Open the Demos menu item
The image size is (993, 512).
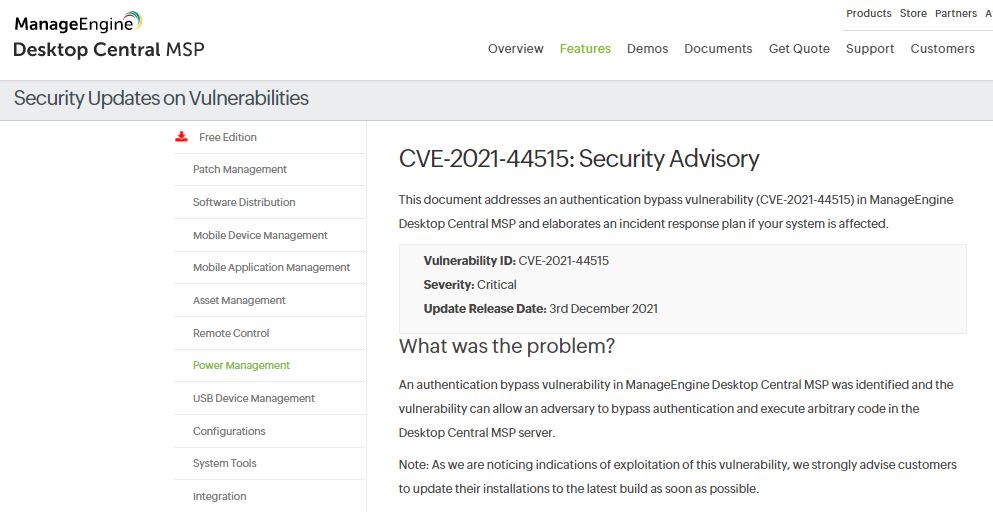pyautogui.click(x=647, y=49)
